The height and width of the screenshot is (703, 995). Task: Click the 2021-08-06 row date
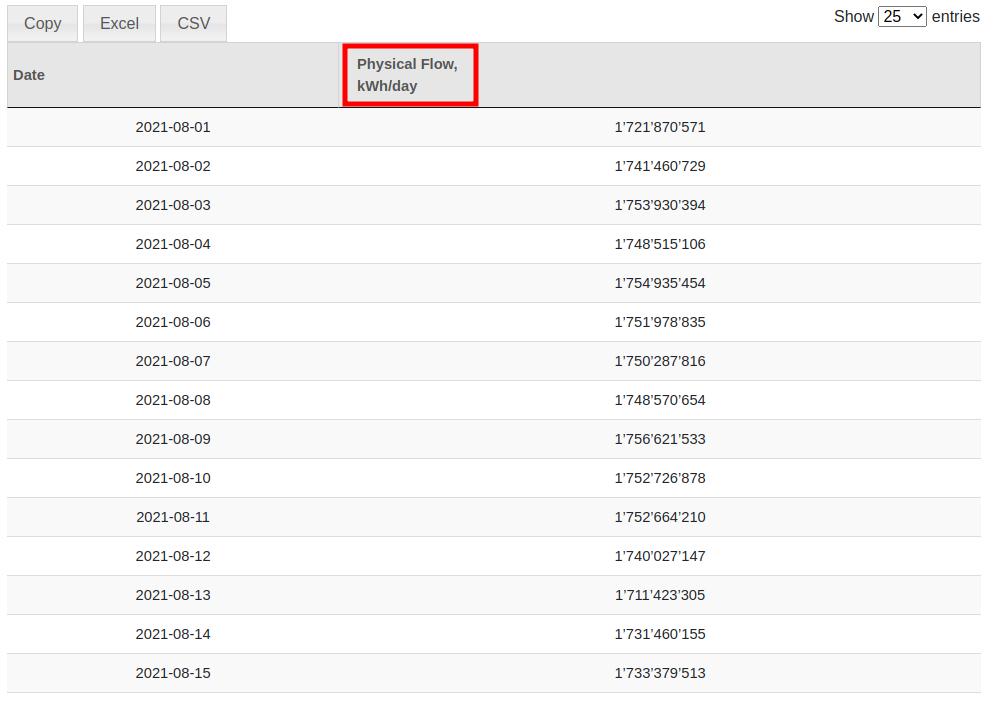(x=173, y=322)
